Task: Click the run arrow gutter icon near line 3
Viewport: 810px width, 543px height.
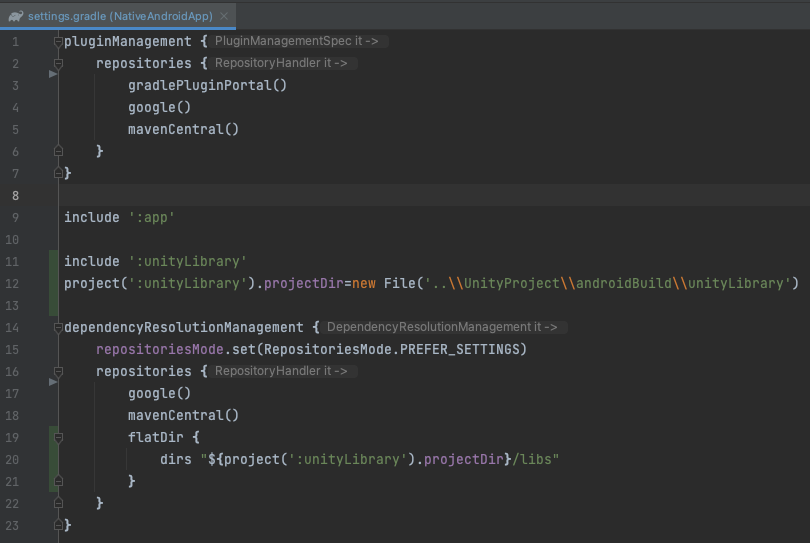Action: [x=53, y=74]
